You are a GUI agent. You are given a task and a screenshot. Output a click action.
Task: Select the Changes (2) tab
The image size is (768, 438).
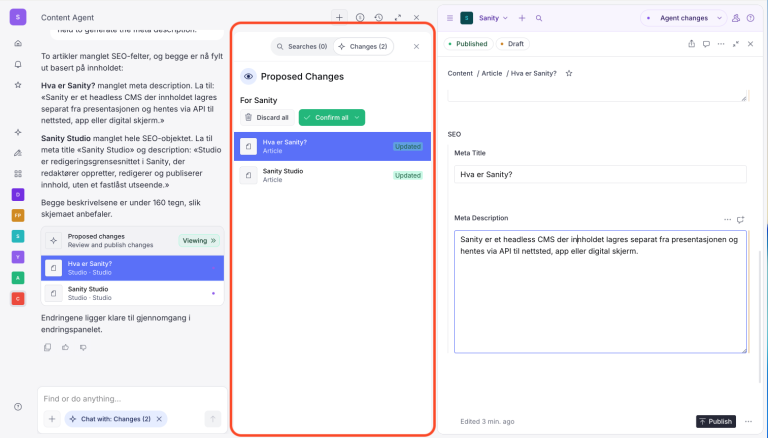pyautogui.click(x=363, y=47)
